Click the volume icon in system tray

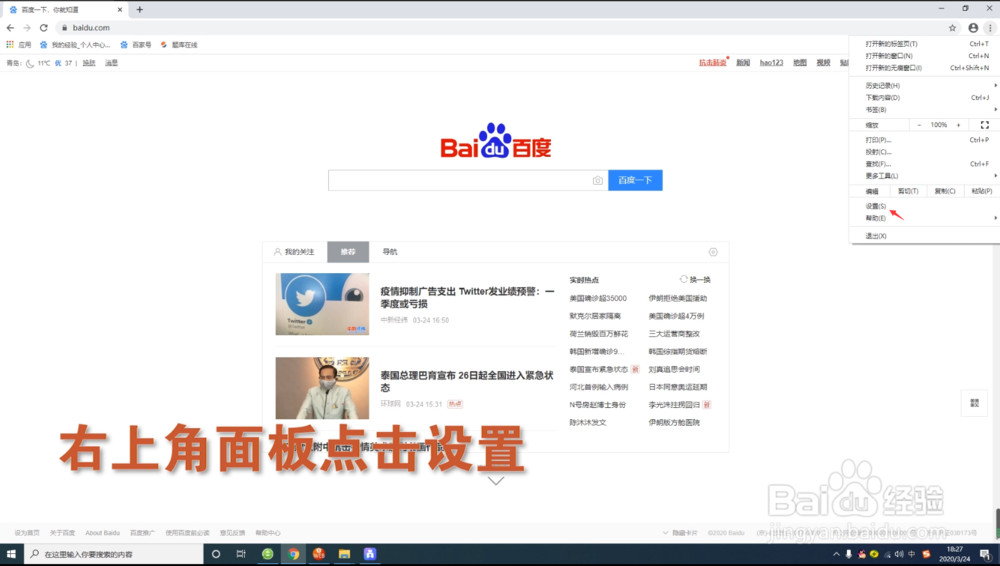(899, 554)
